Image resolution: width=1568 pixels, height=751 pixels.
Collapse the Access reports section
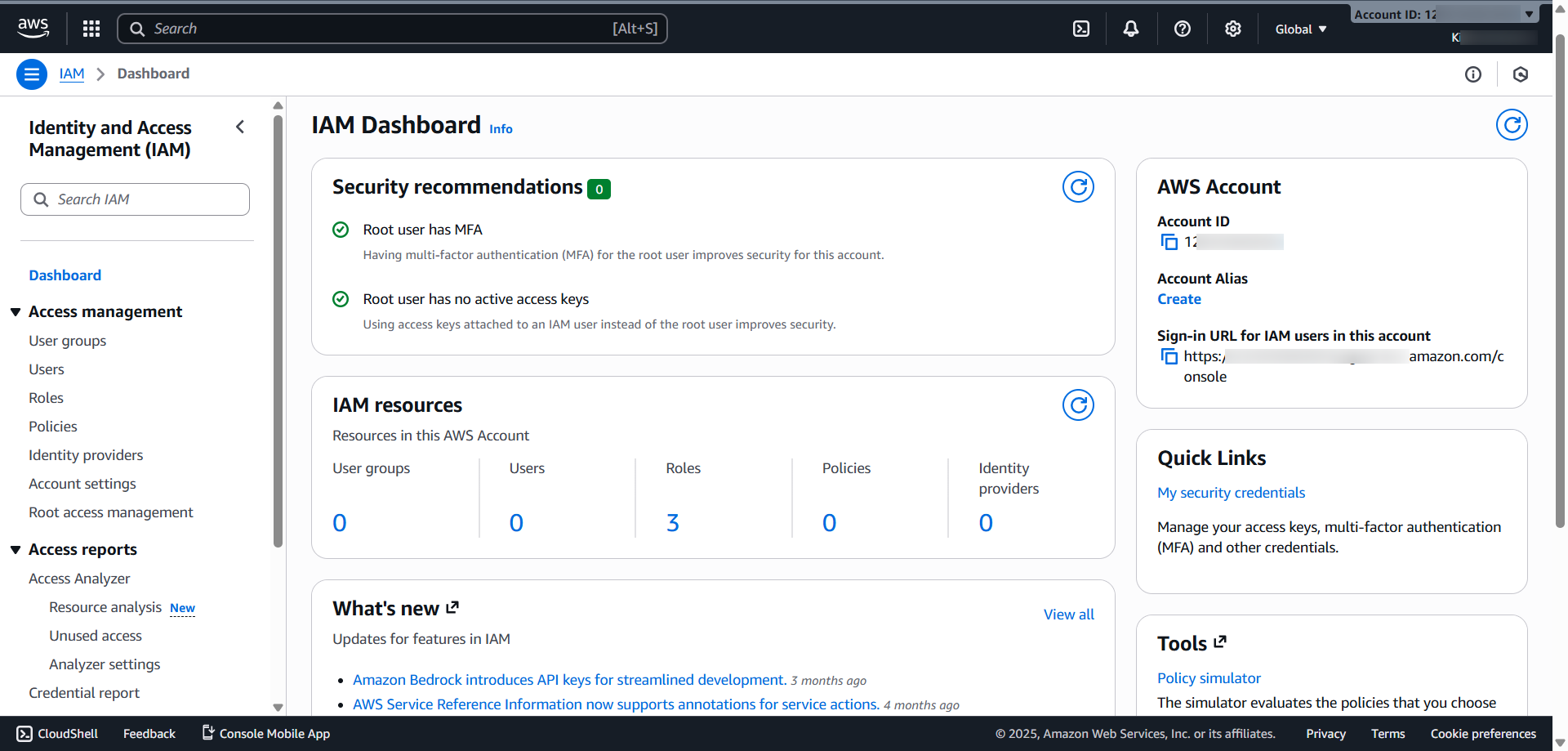tap(16, 550)
